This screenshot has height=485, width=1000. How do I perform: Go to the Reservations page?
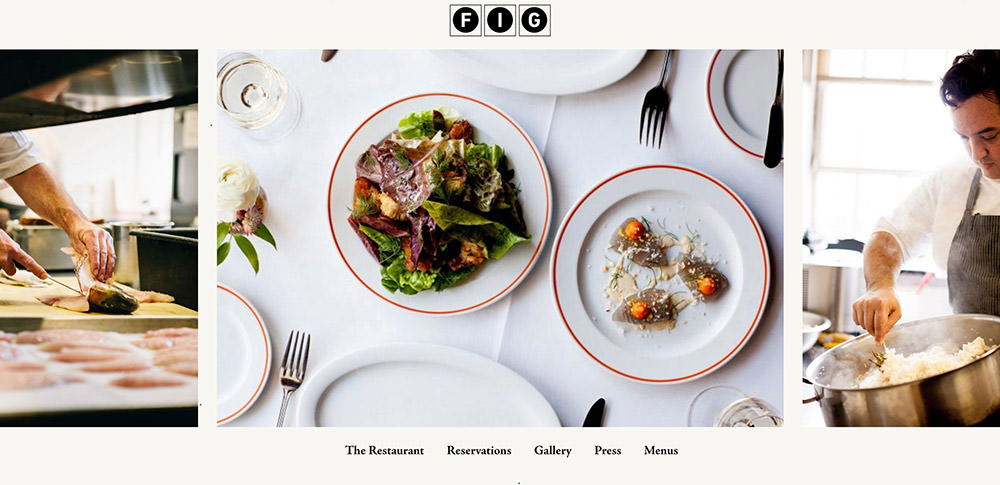tap(479, 451)
